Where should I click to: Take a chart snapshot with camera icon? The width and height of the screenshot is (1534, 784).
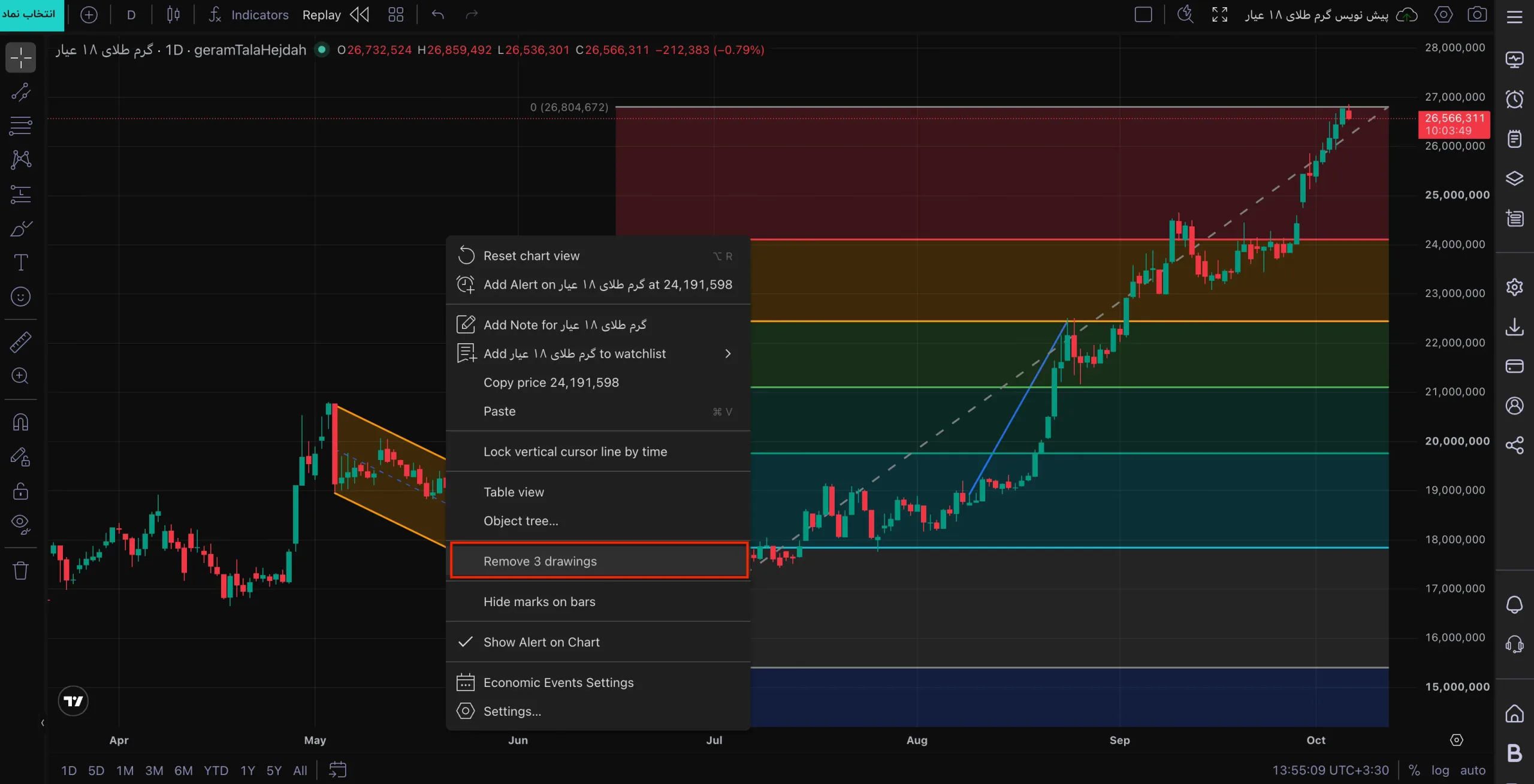pyautogui.click(x=1477, y=14)
